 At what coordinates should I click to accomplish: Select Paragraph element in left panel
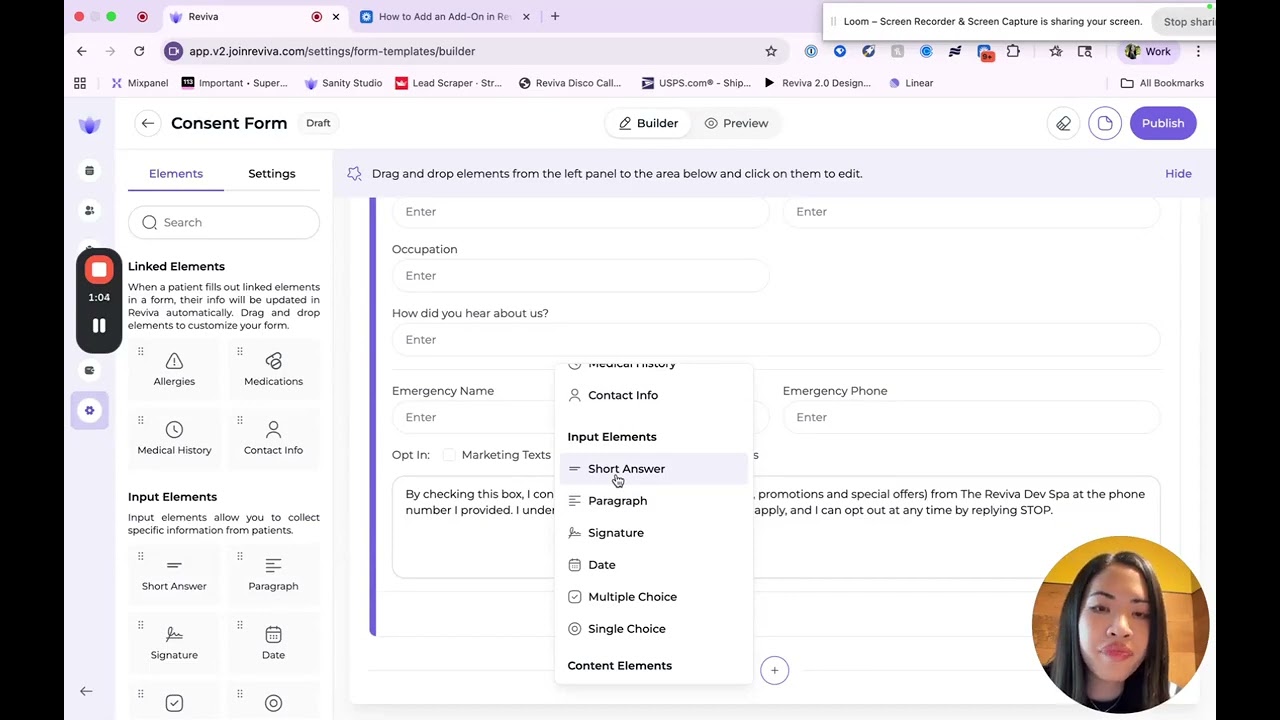[x=273, y=574]
